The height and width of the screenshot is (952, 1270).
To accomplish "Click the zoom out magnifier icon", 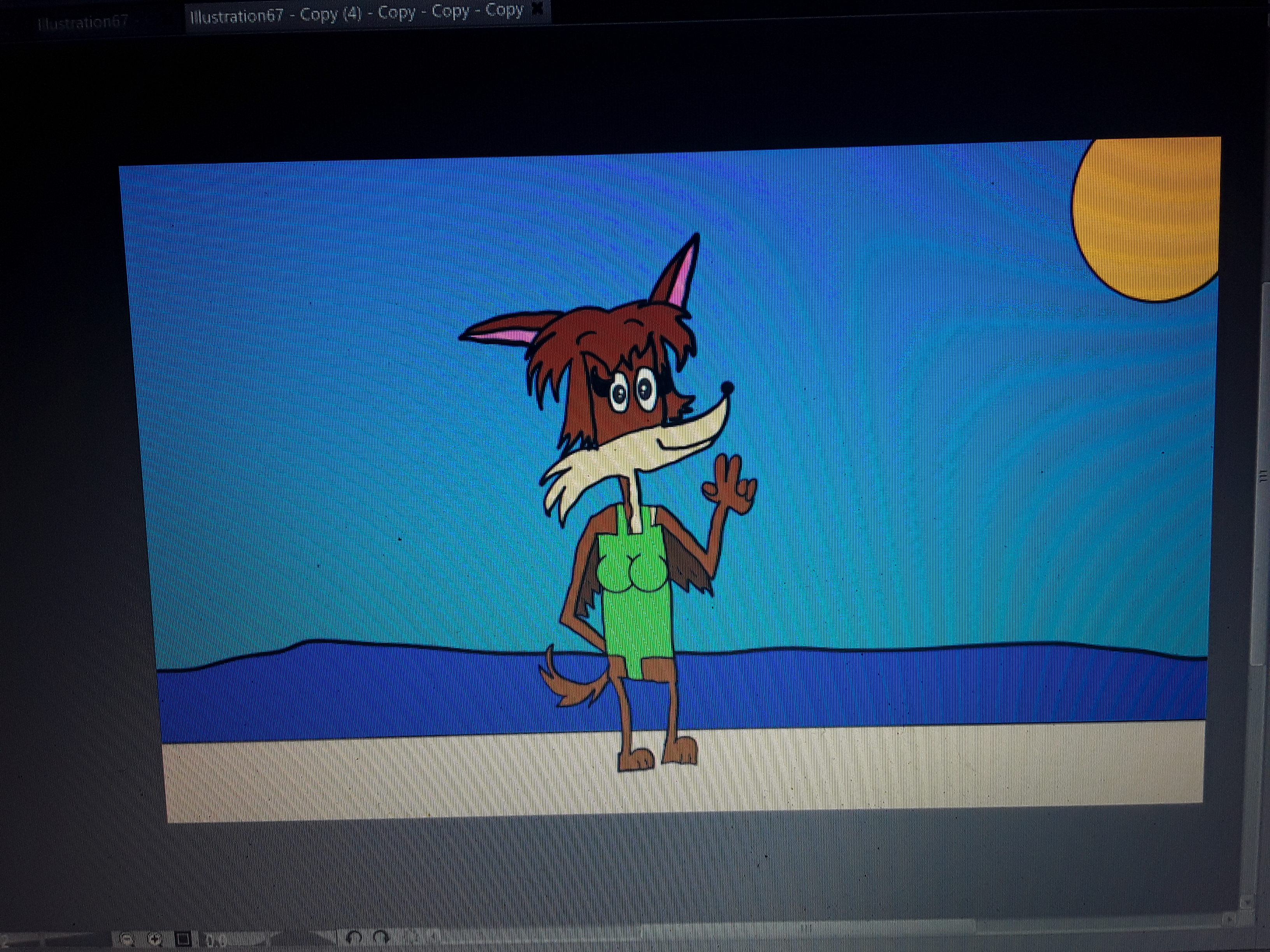I will (126, 940).
